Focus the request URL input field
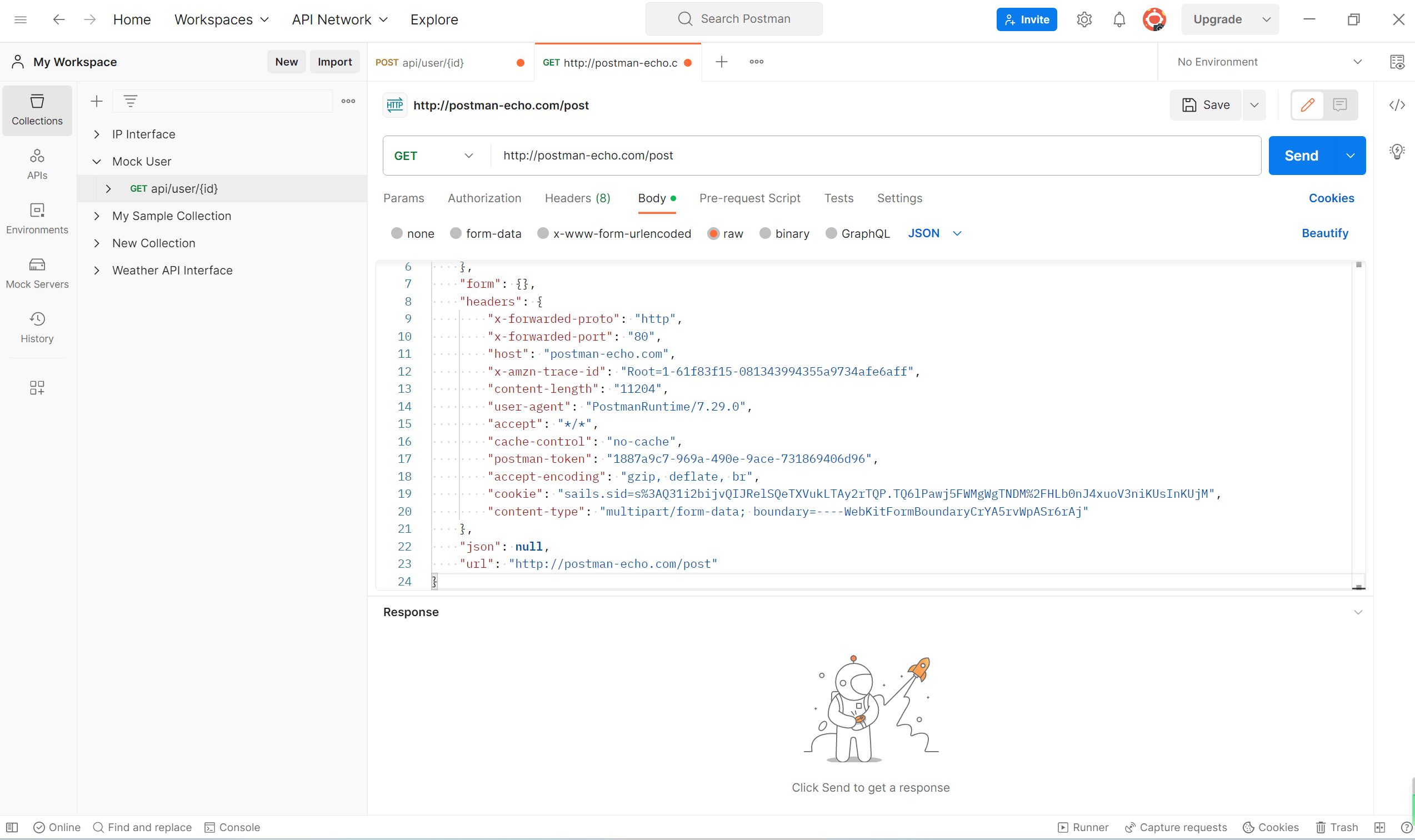The width and height of the screenshot is (1415, 840). click(x=876, y=156)
